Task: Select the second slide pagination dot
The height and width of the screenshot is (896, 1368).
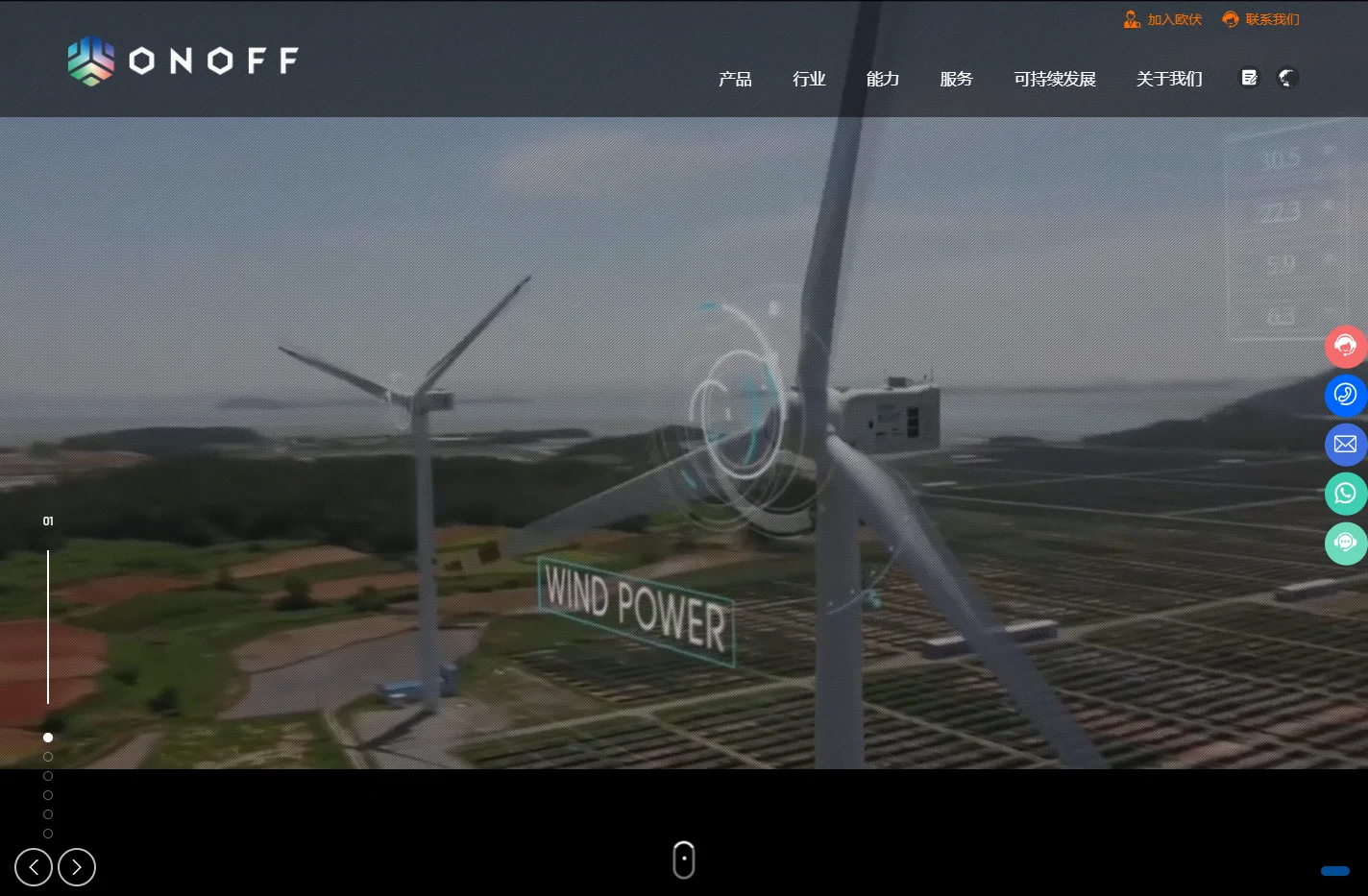Action: click(48, 757)
